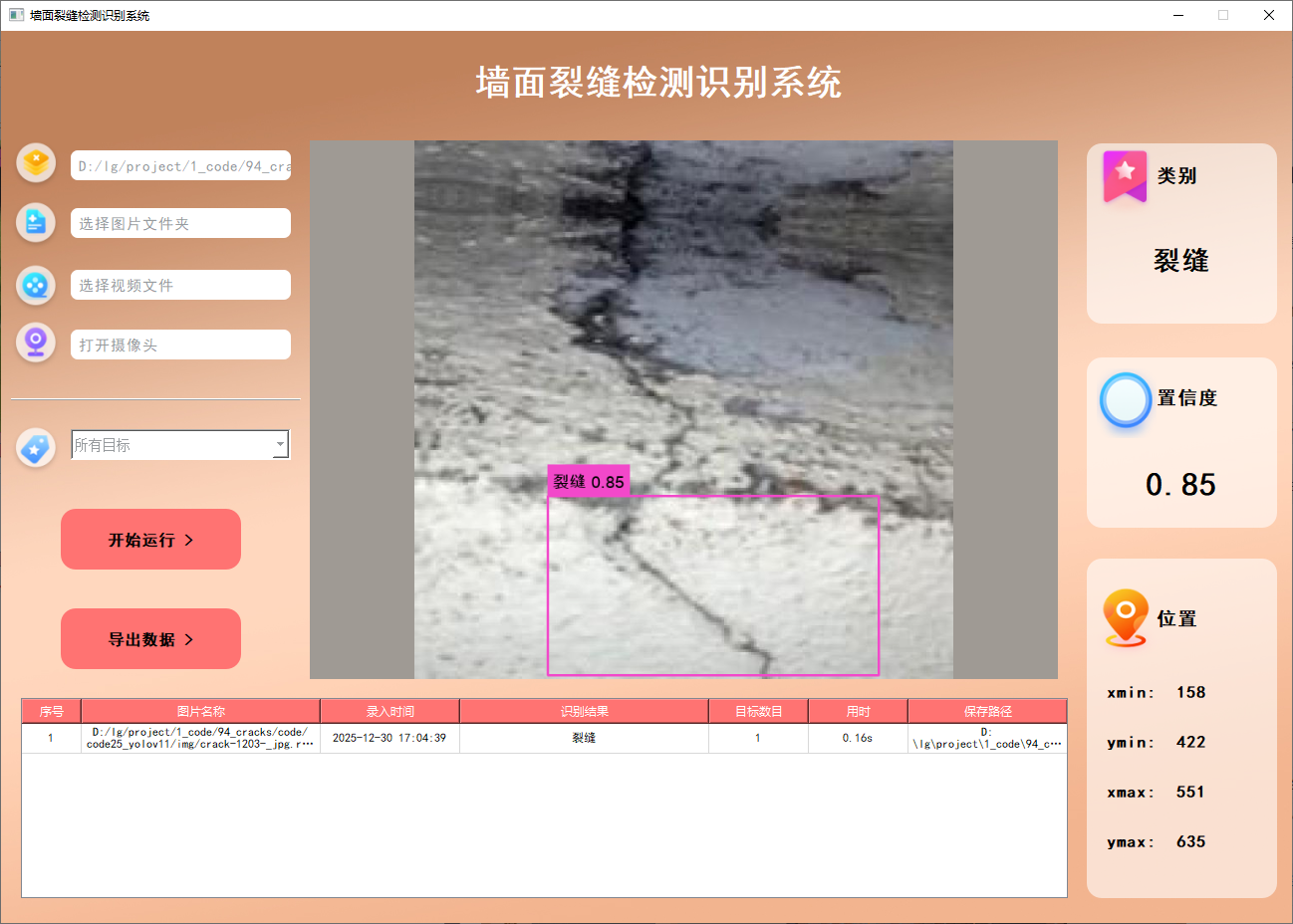1293x924 pixels.
Task: Click the 类别 bookmark icon on the right panel
Action: 1124,175
